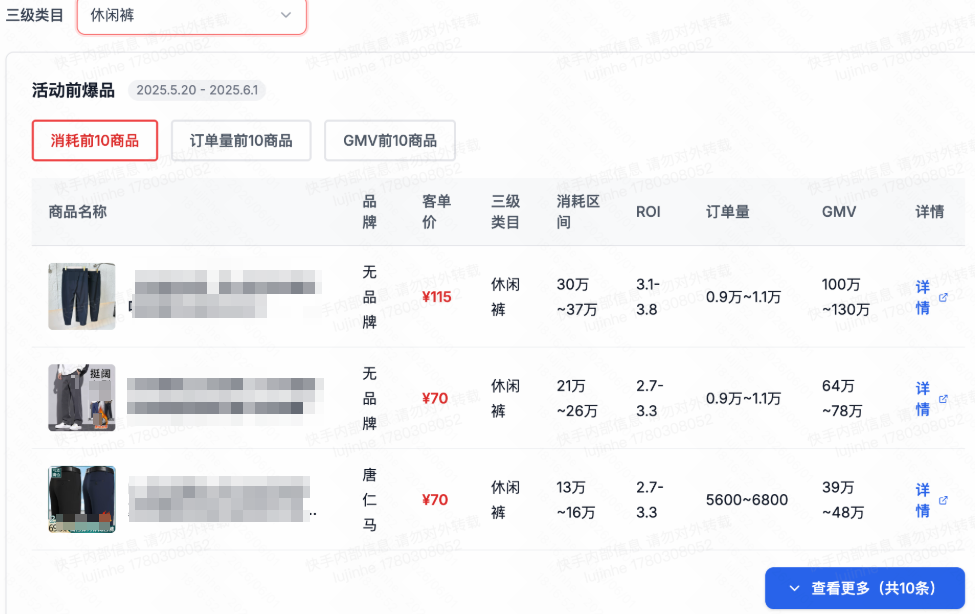Switch to 订单量前10商品 tab
This screenshot has width=975, height=614.
(241, 141)
